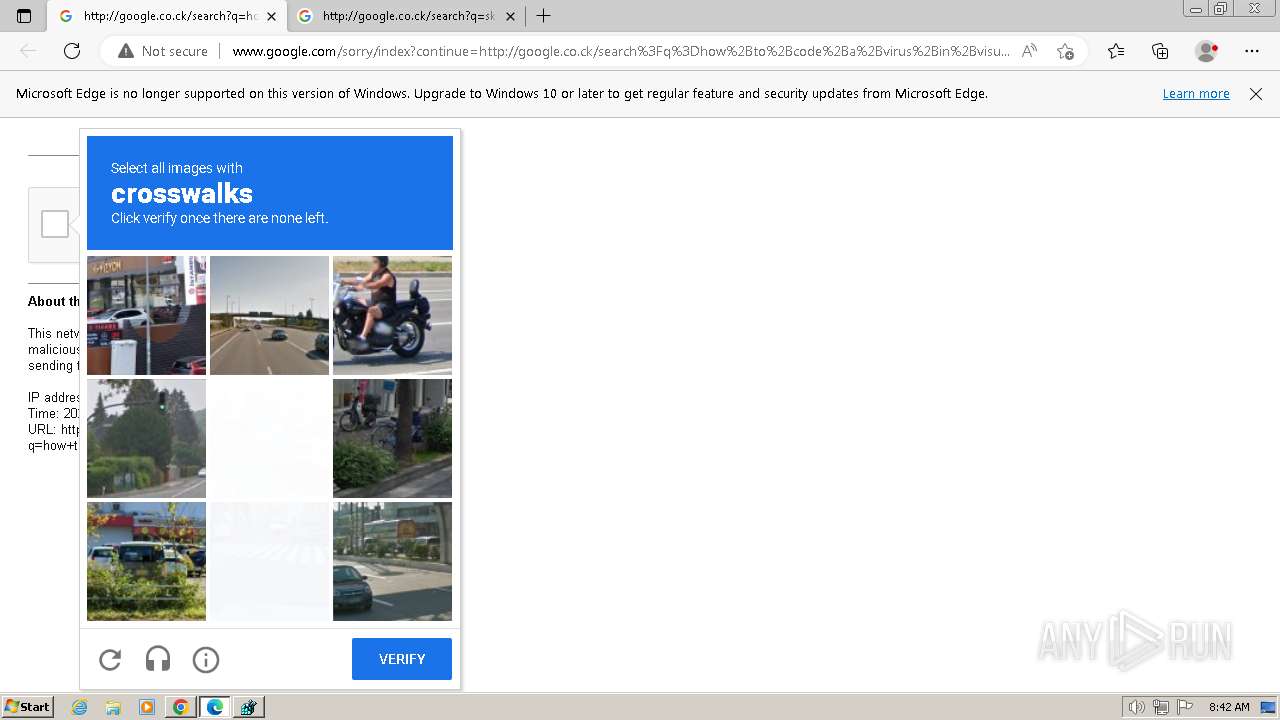
Task: Select the blank faded center tile
Action: tap(269, 438)
